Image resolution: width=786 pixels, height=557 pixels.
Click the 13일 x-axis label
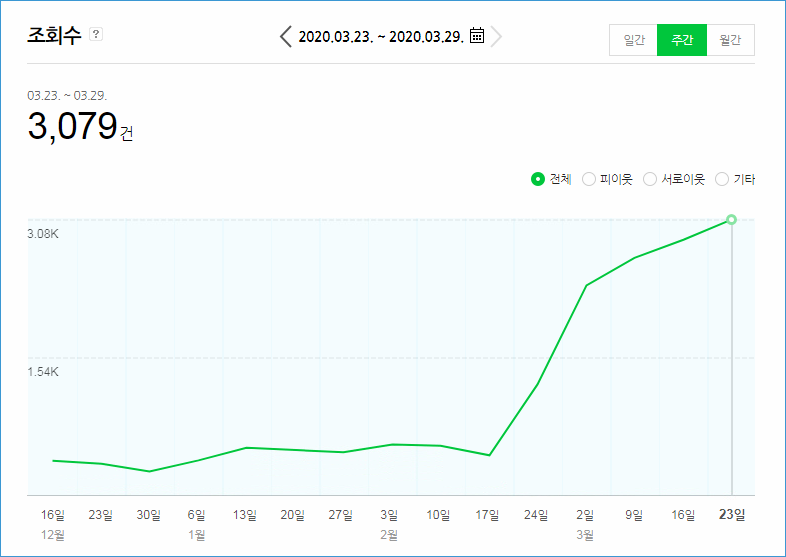click(x=245, y=514)
